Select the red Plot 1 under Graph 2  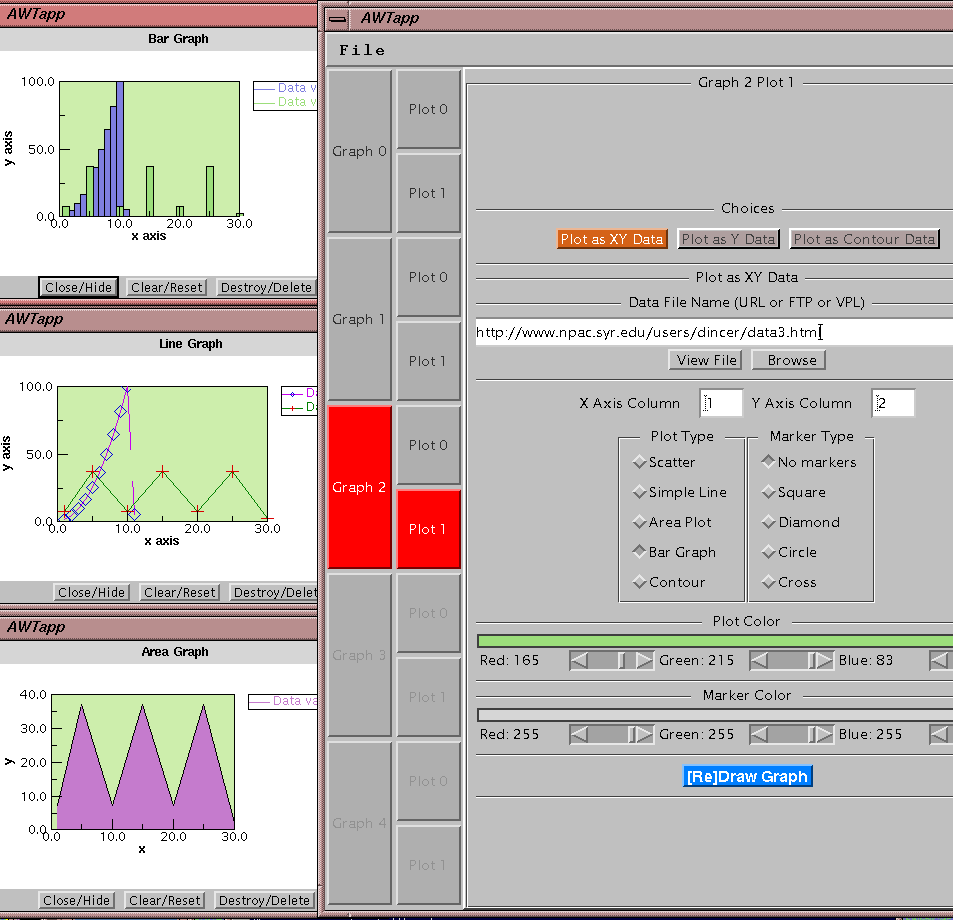[428, 529]
